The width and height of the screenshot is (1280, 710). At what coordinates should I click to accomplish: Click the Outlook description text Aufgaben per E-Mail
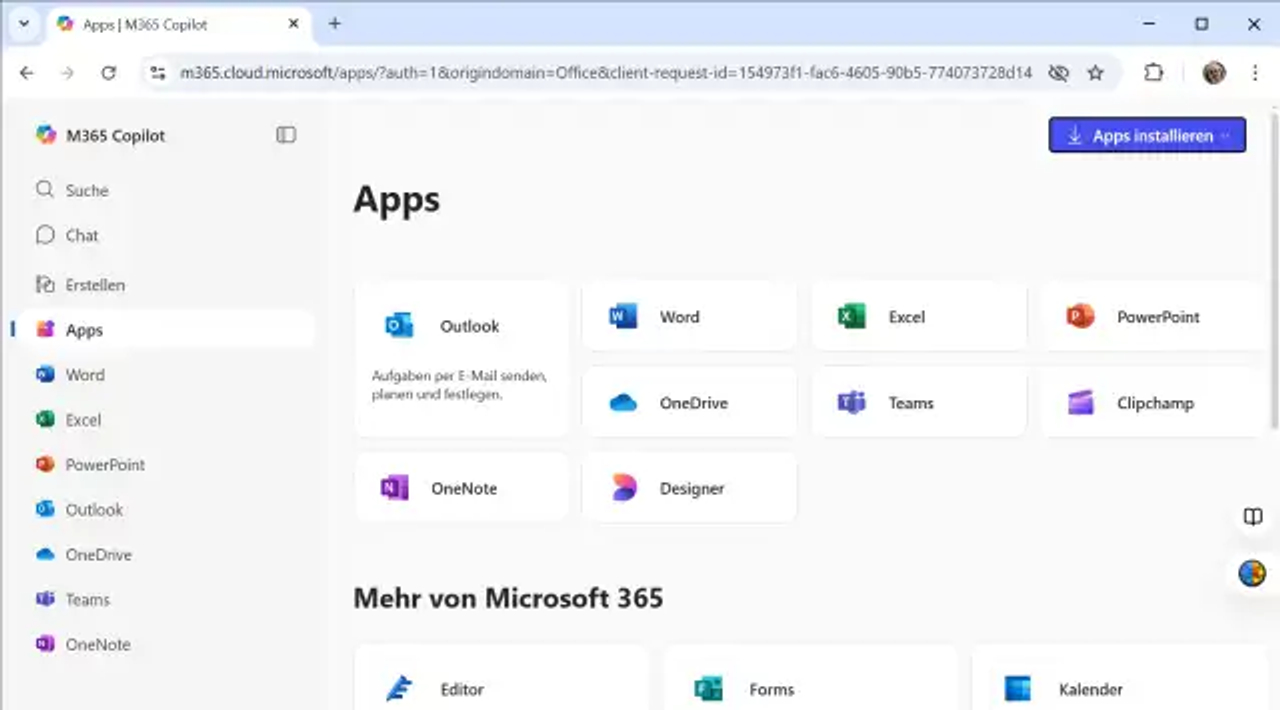click(x=459, y=385)
